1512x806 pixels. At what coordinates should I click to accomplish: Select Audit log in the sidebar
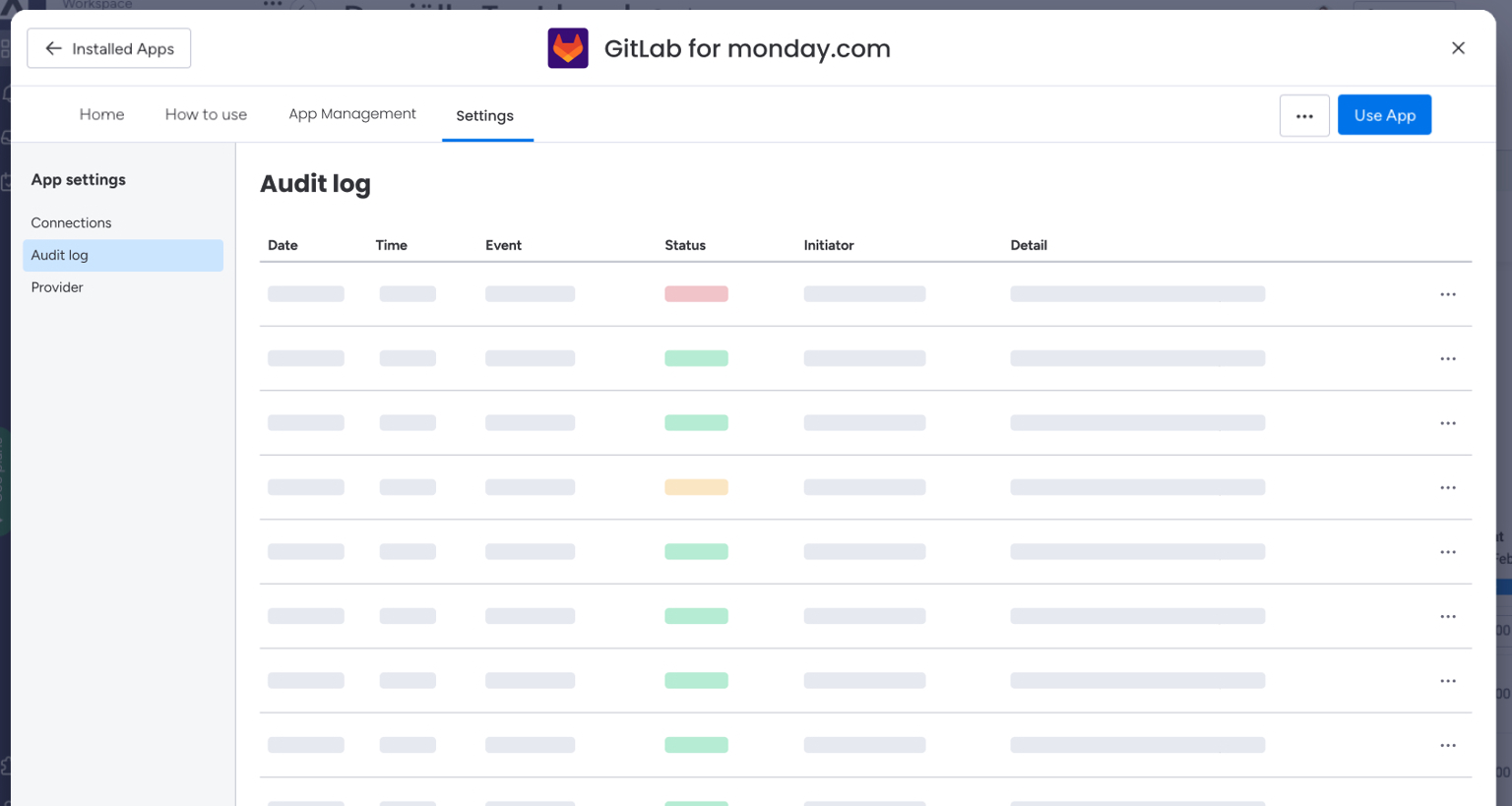60,255
